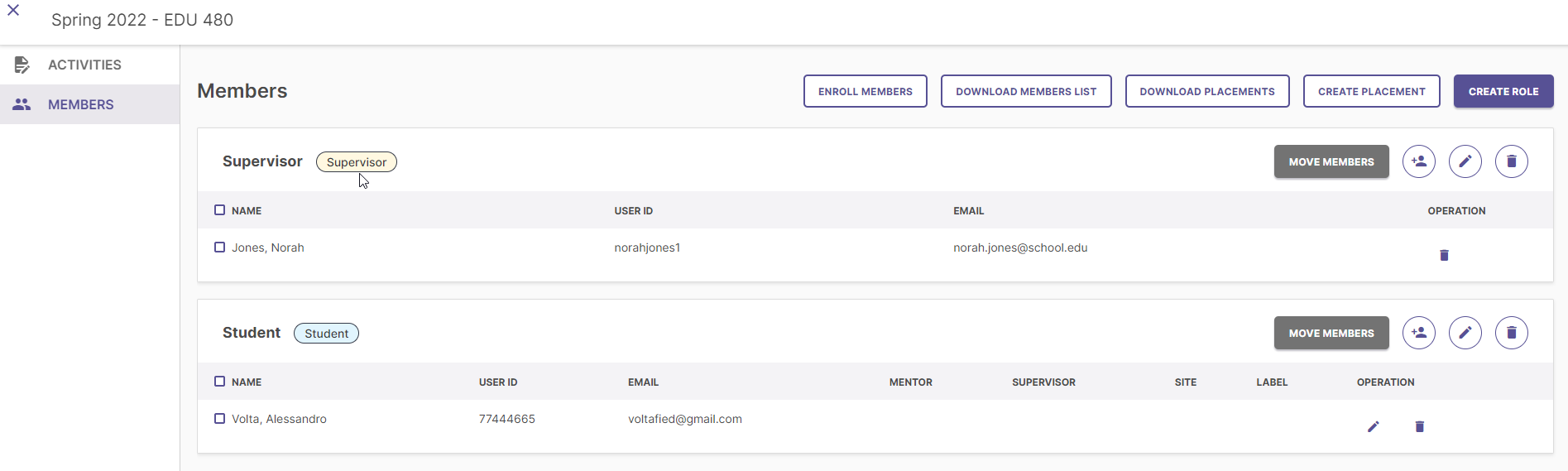Delete the Student role trash icon

coord(1512,333)
